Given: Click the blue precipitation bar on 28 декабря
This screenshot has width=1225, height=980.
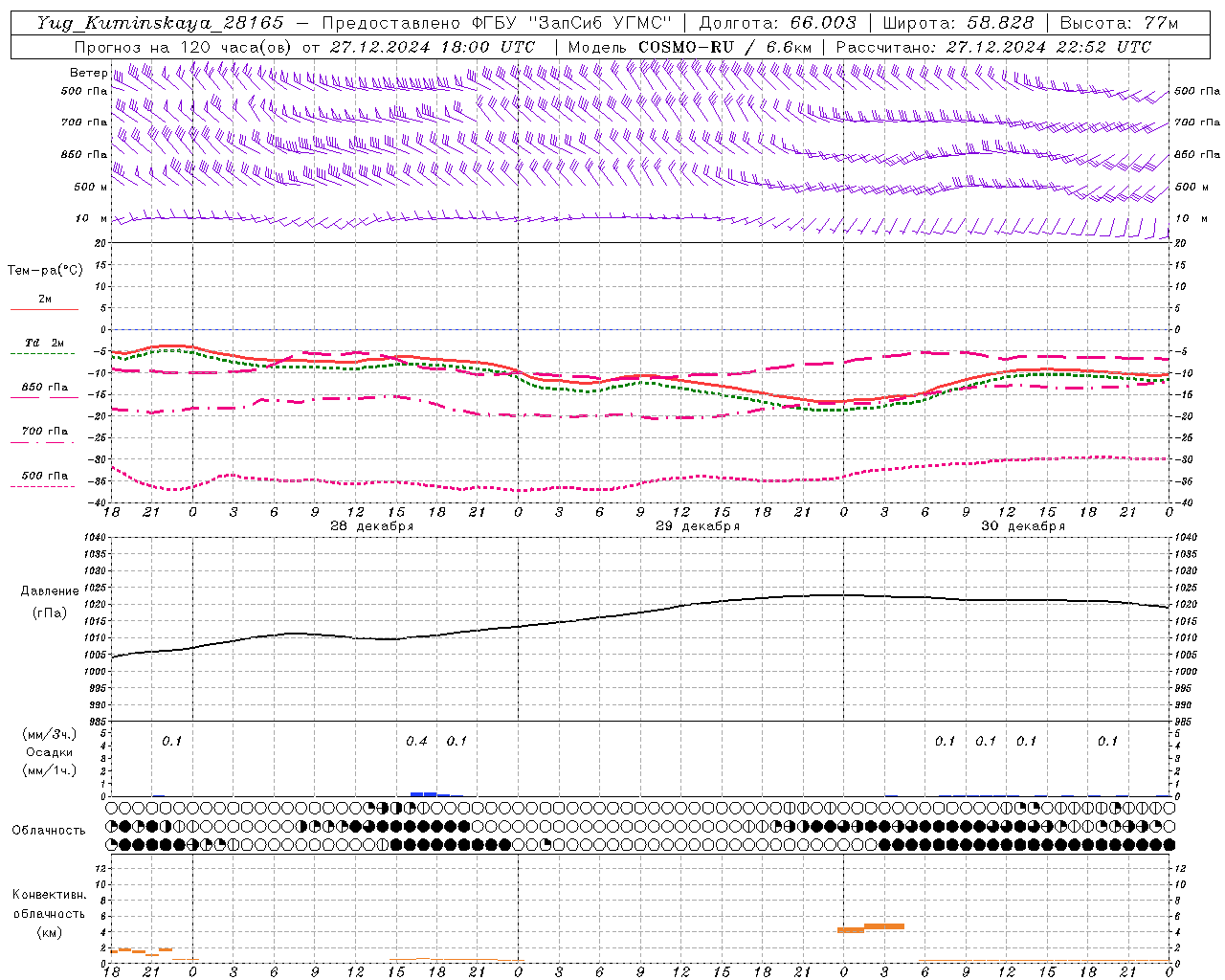Looking at the screenshot, I should click(429, 794).
